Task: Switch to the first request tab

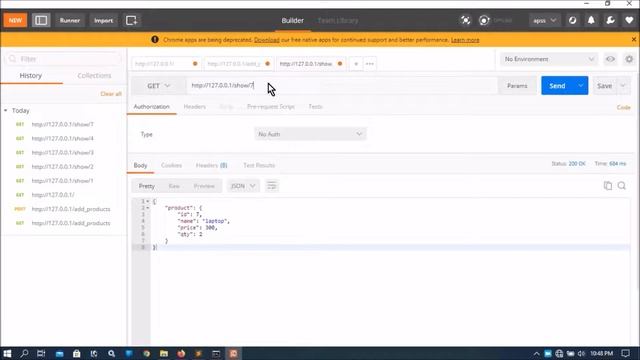Action: tap(166, 64)
